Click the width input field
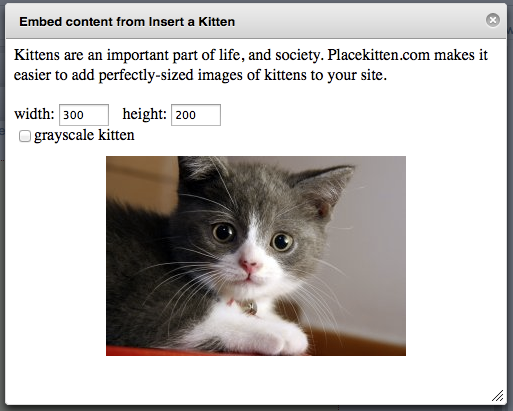The height and width of the screenshot is (411, 513). pyautogui.click(x=84, y=115)
